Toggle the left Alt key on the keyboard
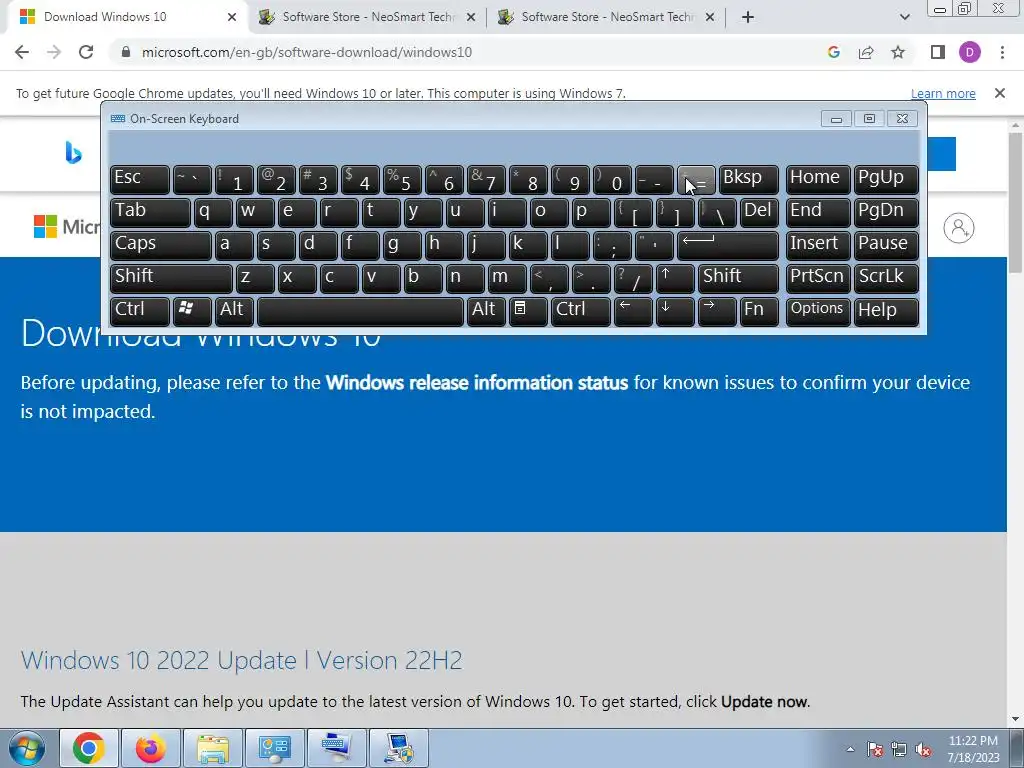The image size is (1024, 768). click(x=234, y=311)
